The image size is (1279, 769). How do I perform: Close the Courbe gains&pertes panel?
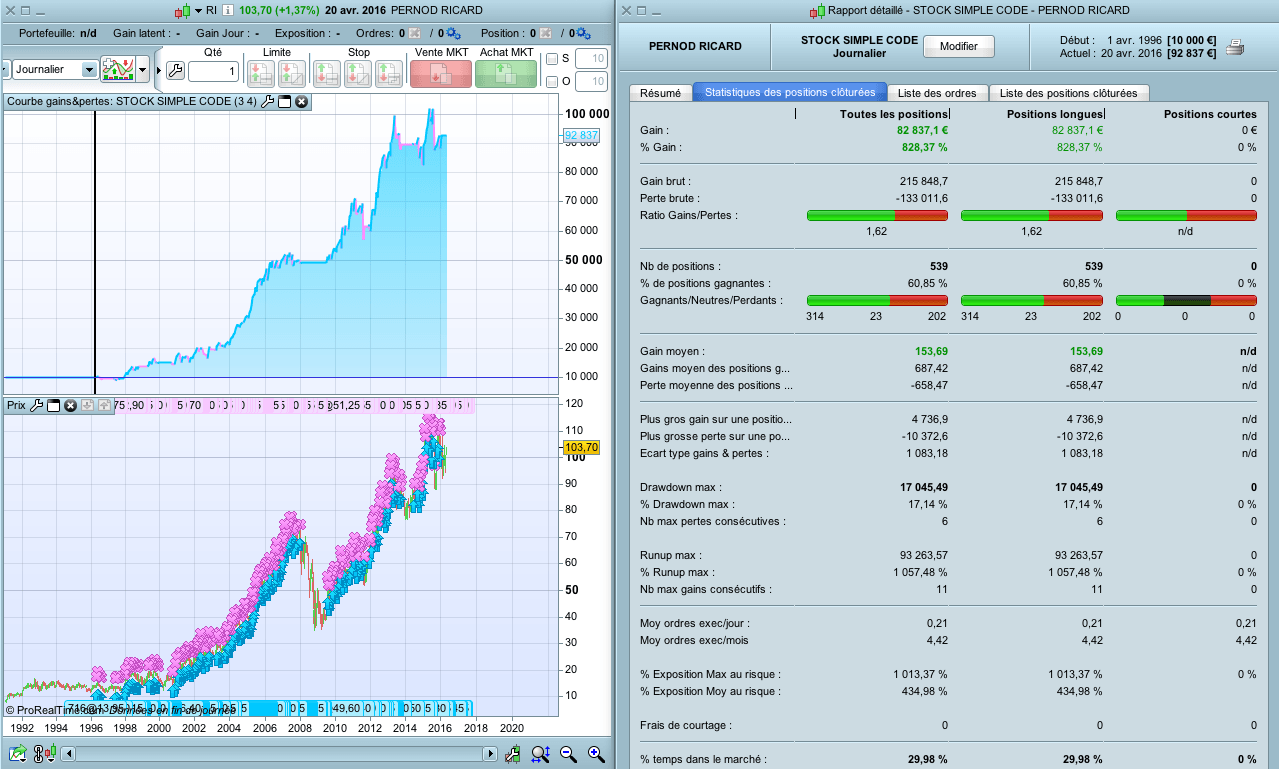(301, 101)
